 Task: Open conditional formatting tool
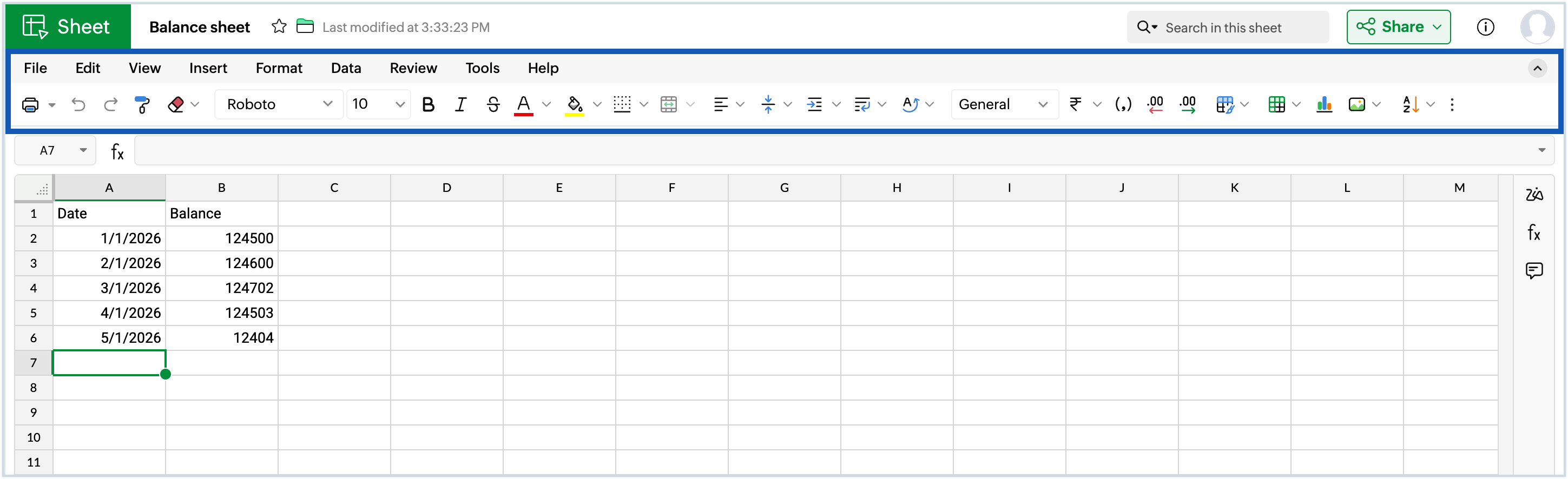coord(1225,104)
